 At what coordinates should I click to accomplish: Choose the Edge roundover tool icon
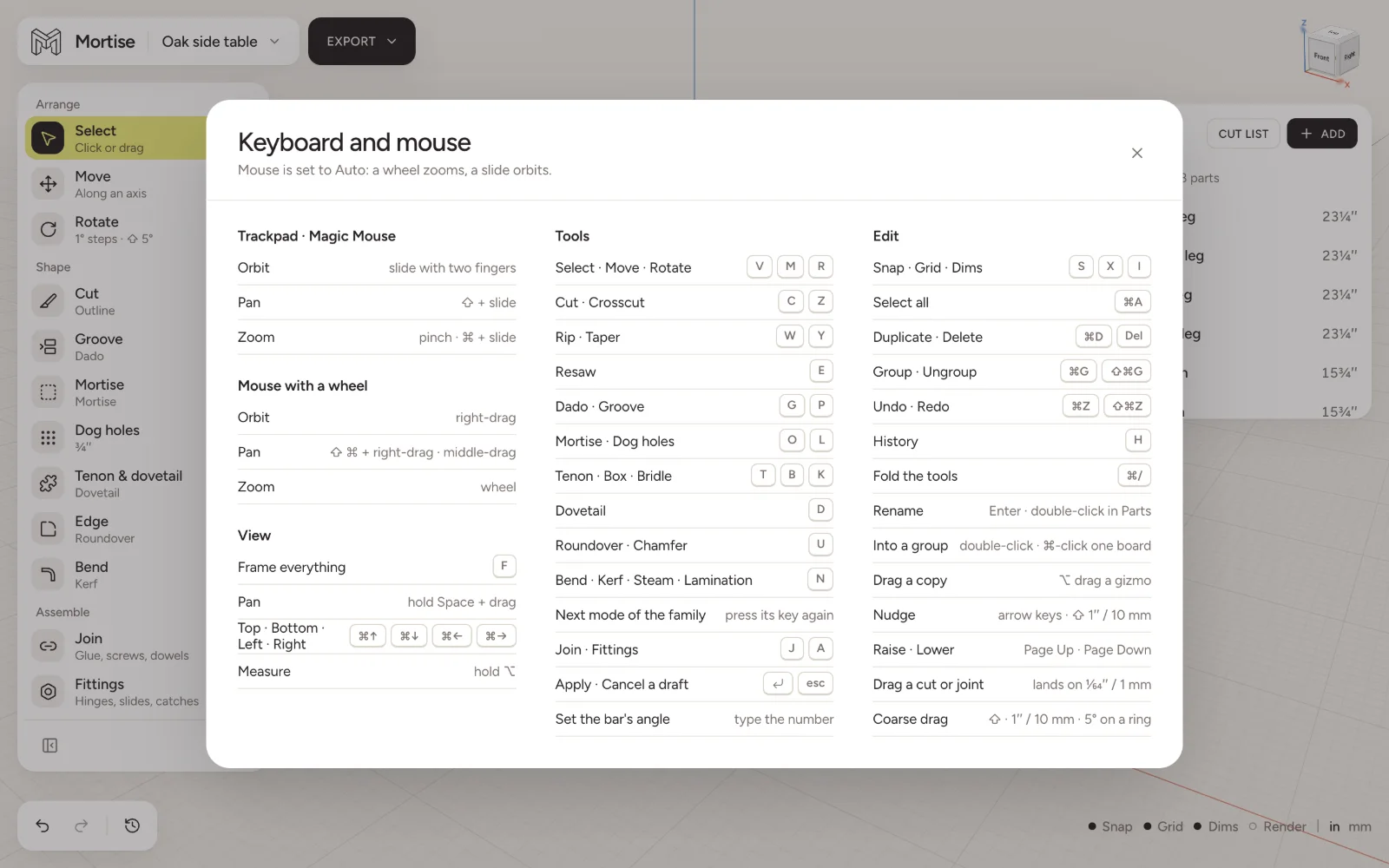pyautogui.click(x=49, y=529)
